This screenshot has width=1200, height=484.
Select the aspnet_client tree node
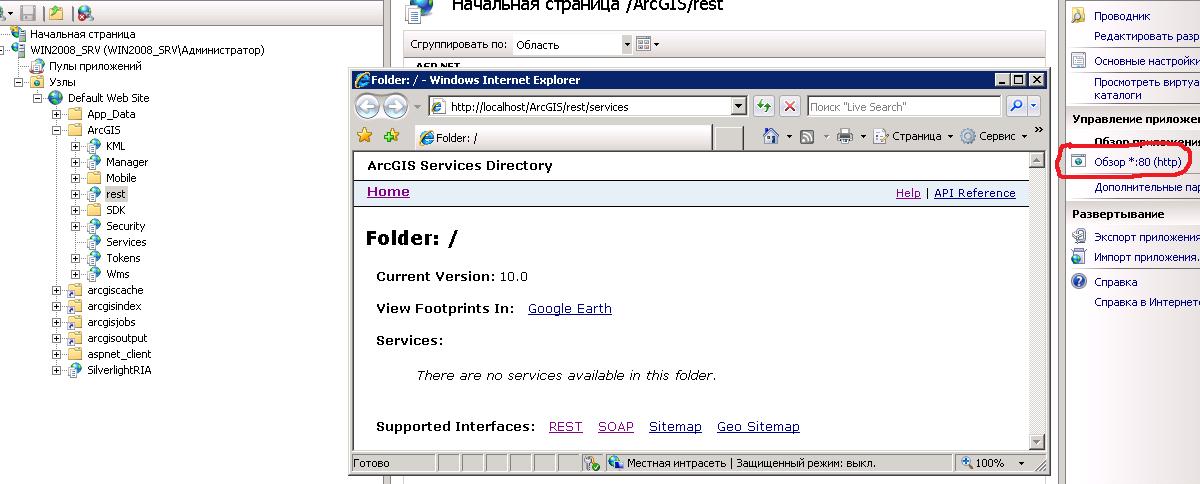pyautogui.click(x=119, y=354)
